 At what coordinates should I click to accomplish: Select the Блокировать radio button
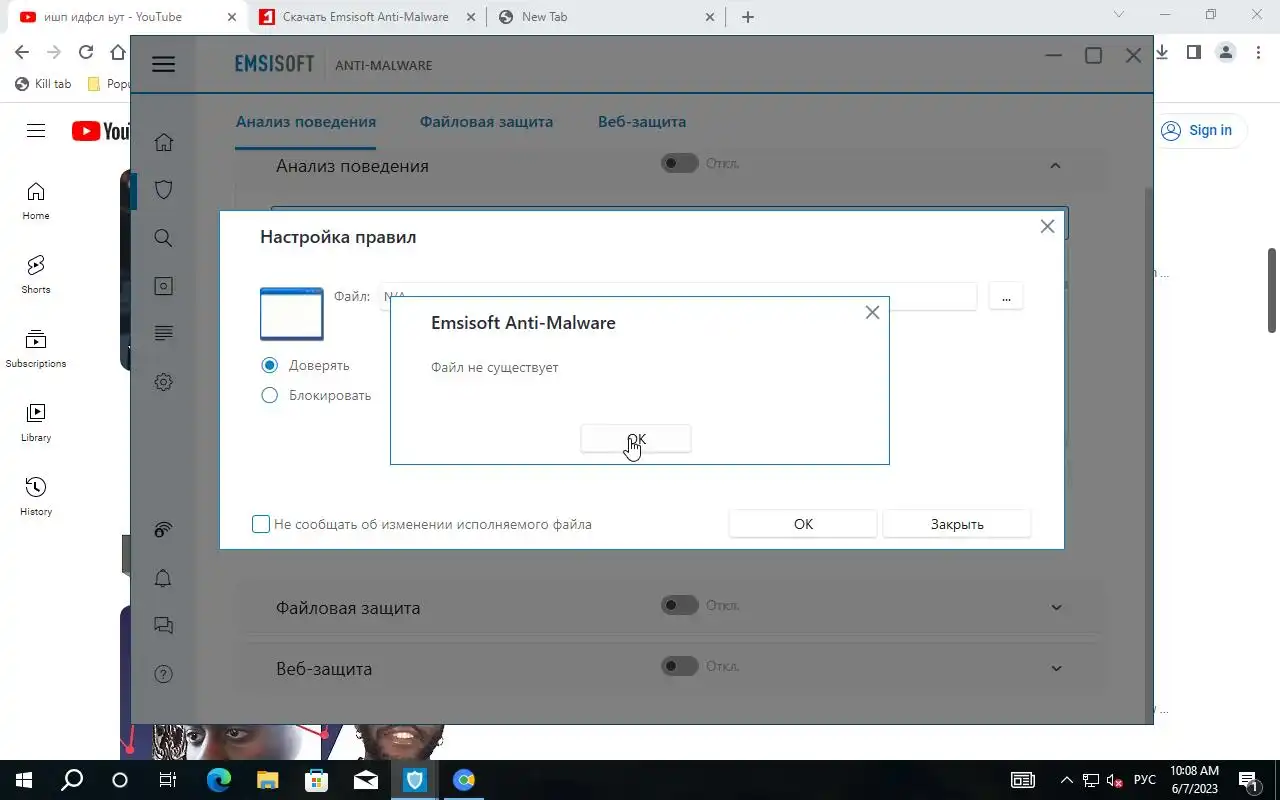[x=269, y=395]
